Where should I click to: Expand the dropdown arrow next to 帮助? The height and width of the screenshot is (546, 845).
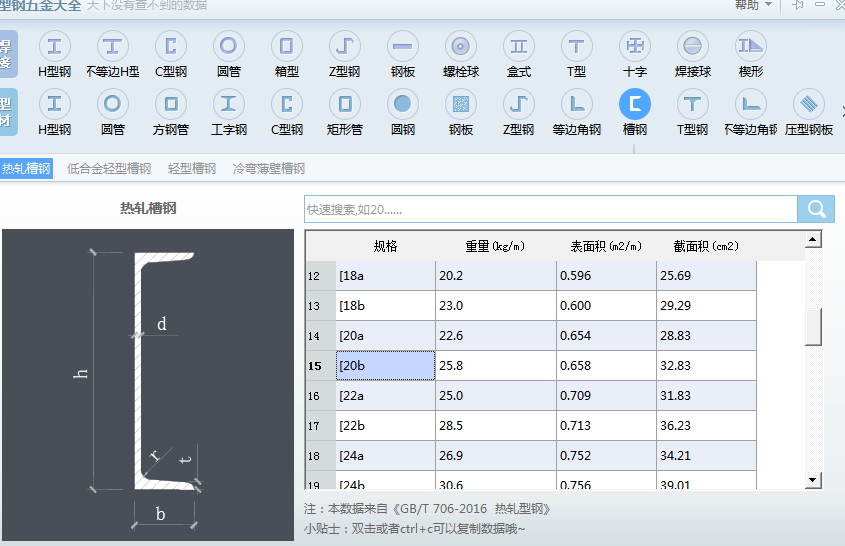point(769,4)
